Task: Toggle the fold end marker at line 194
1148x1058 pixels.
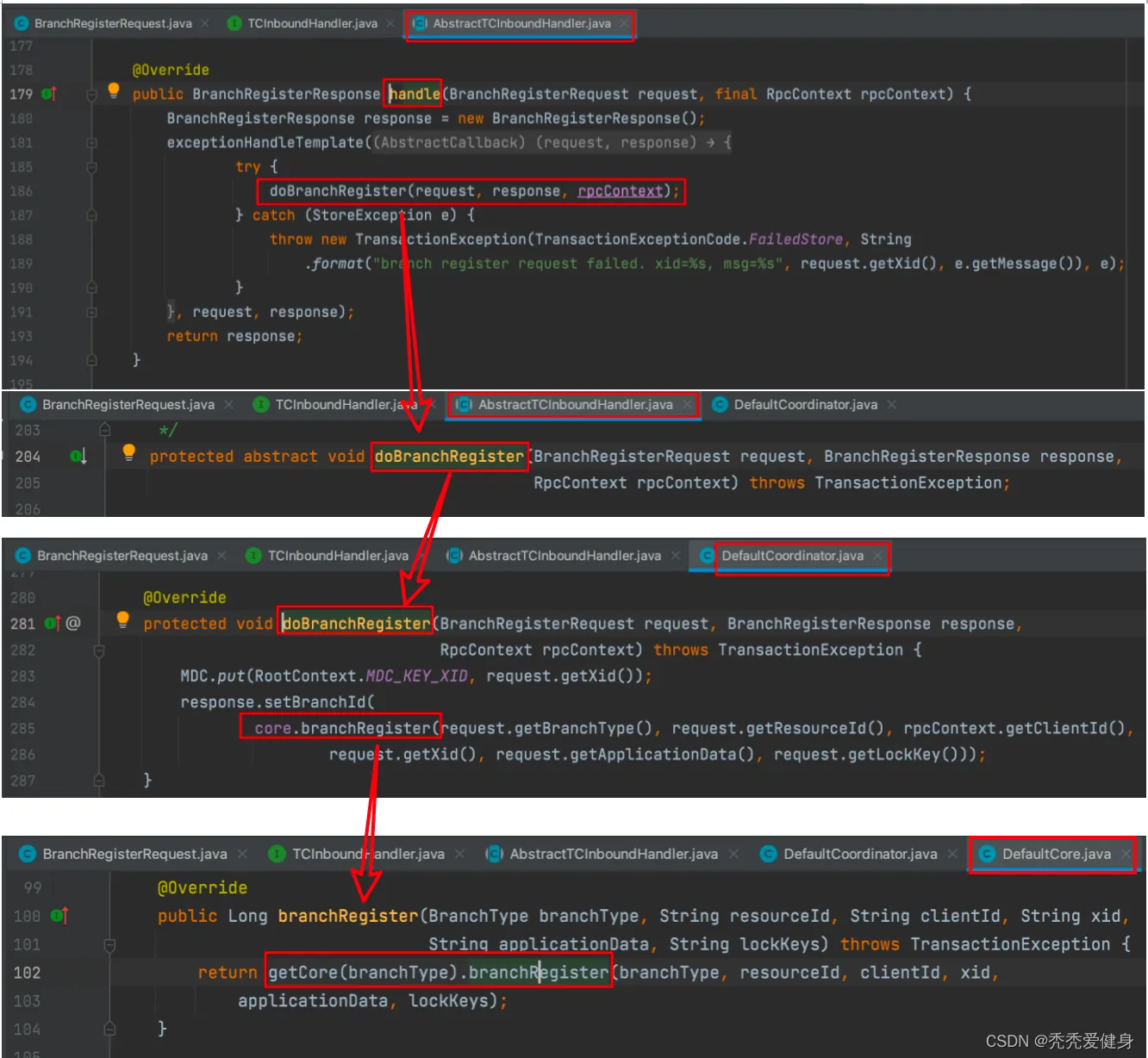Action: [91, 360]
